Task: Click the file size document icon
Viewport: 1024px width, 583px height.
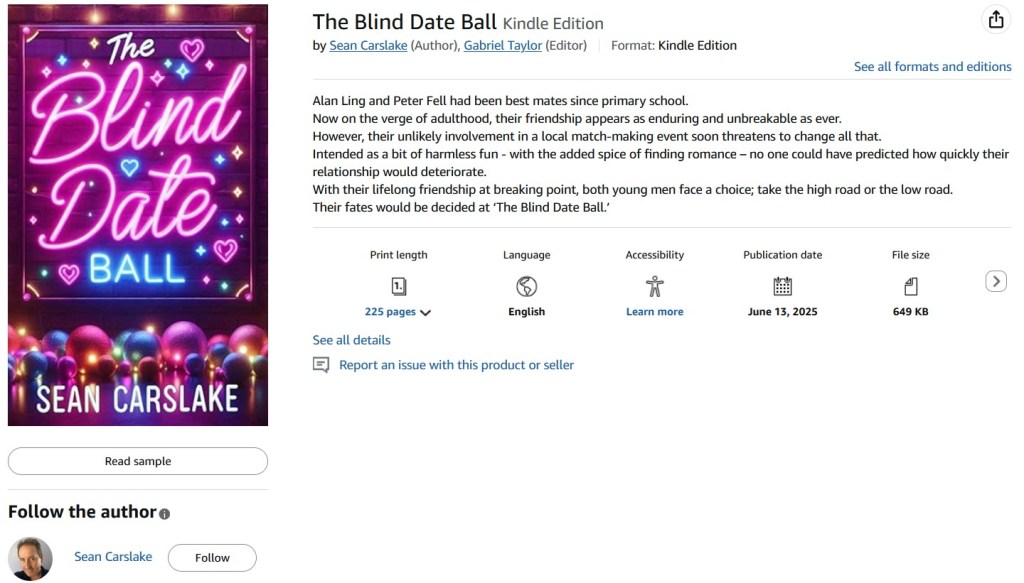Action: tap(910, 287)
